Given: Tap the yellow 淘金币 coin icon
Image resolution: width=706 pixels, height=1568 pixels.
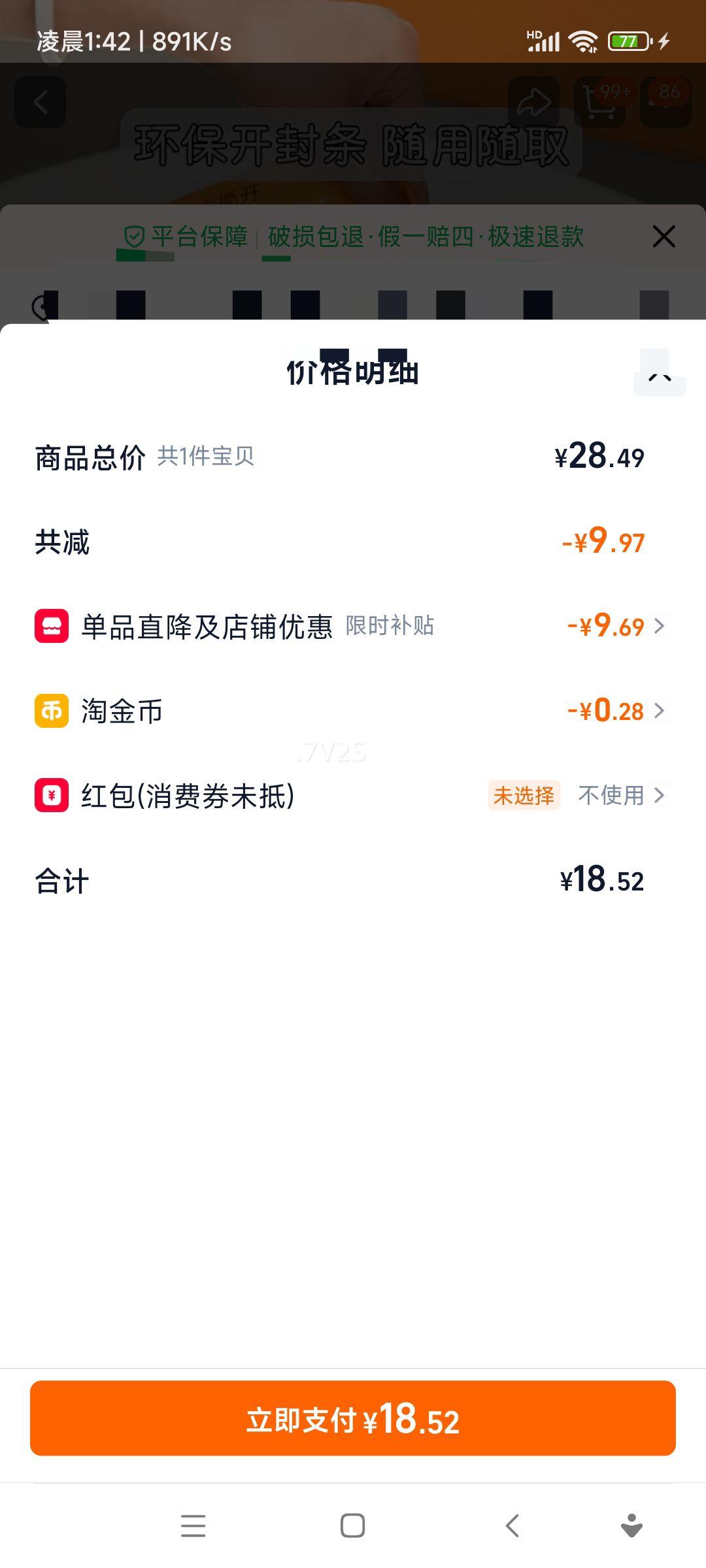Looking at the screenshot, I should (52, 711).
